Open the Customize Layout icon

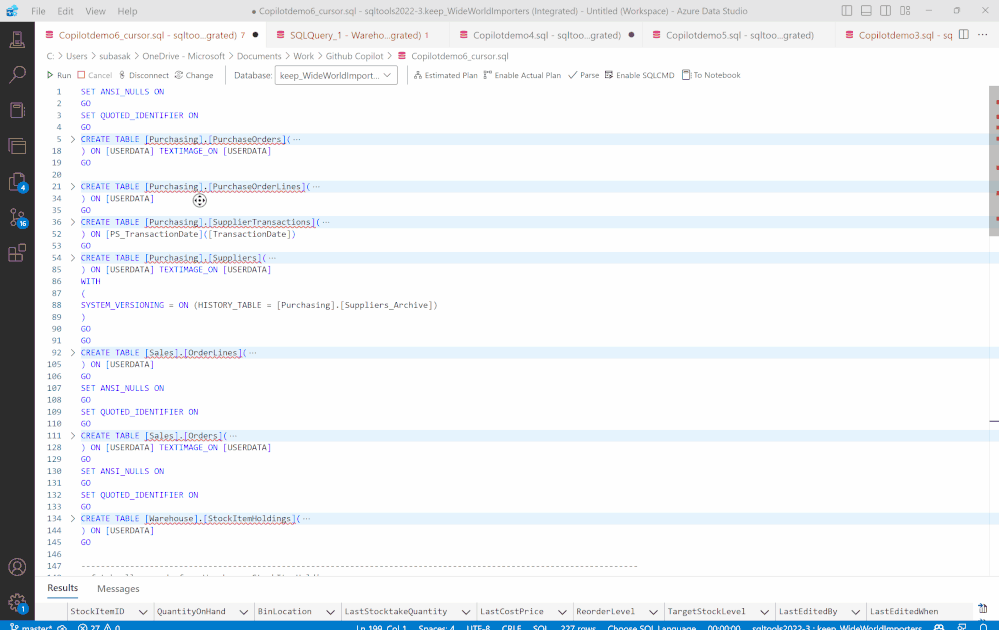[905, 11]
